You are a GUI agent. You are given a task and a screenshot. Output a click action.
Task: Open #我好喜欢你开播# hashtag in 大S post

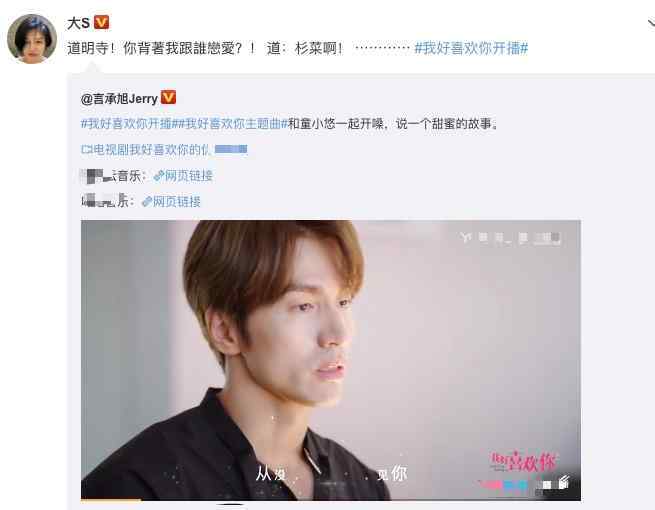tap(471, 48)
